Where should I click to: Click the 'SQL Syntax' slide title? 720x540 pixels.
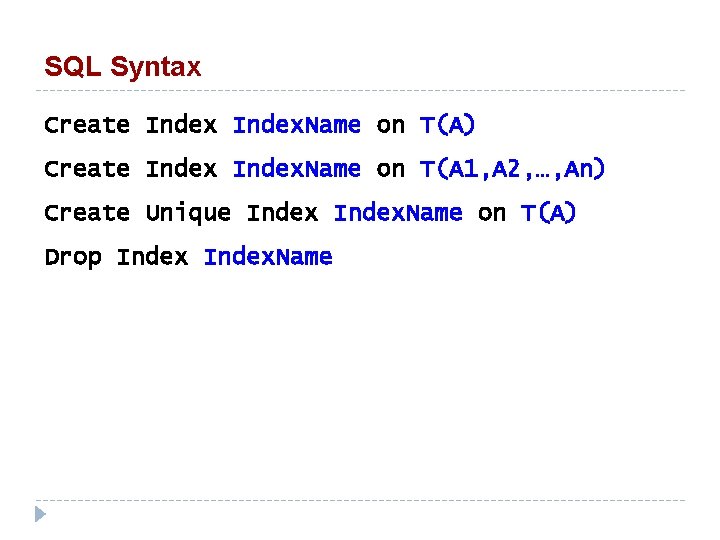pos(123,67)
